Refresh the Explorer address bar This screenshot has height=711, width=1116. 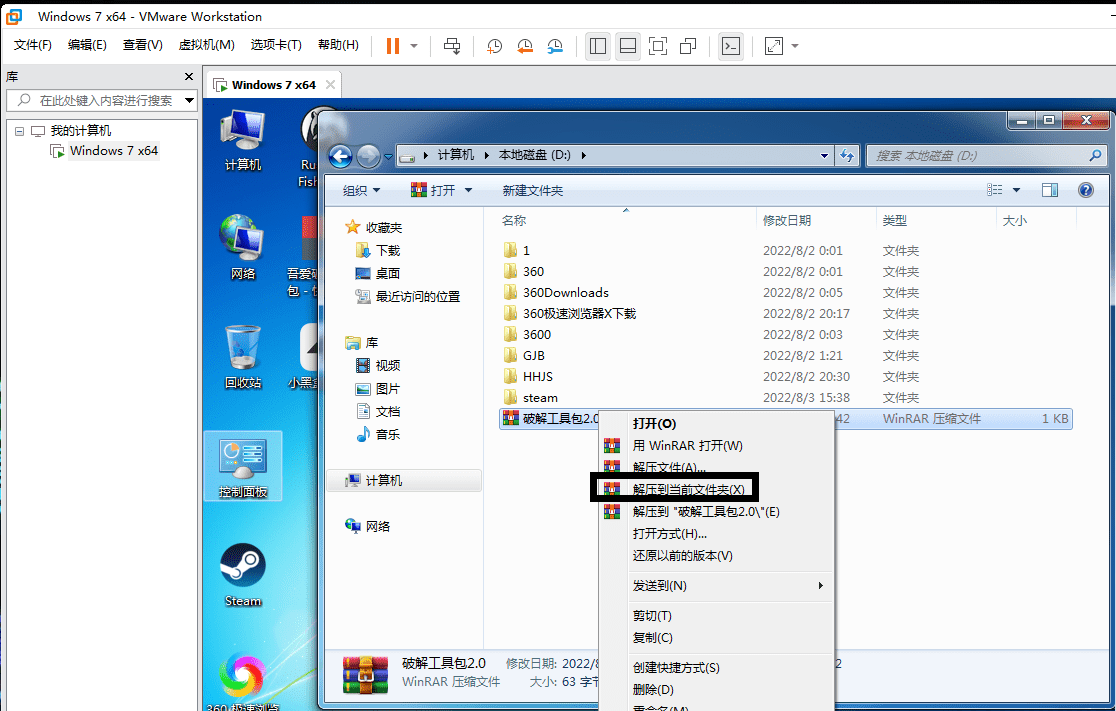point(847,155)
